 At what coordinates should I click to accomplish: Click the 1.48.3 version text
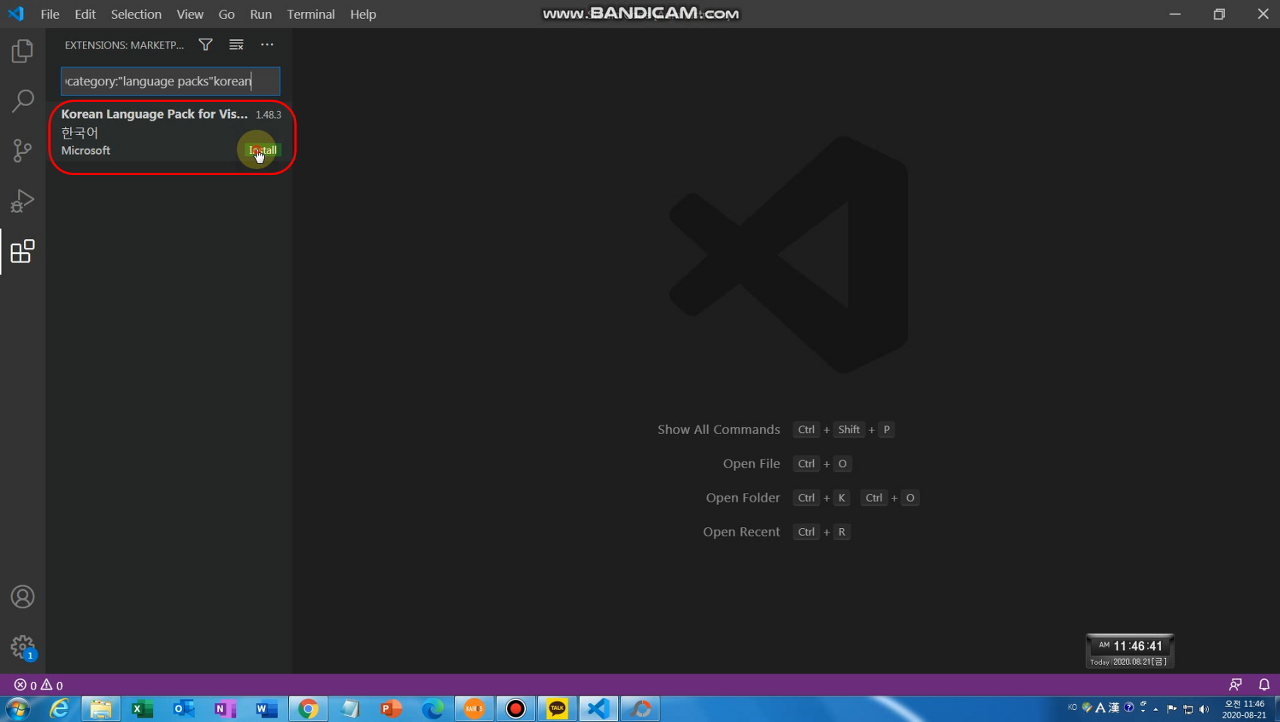(x=268, y=115)
